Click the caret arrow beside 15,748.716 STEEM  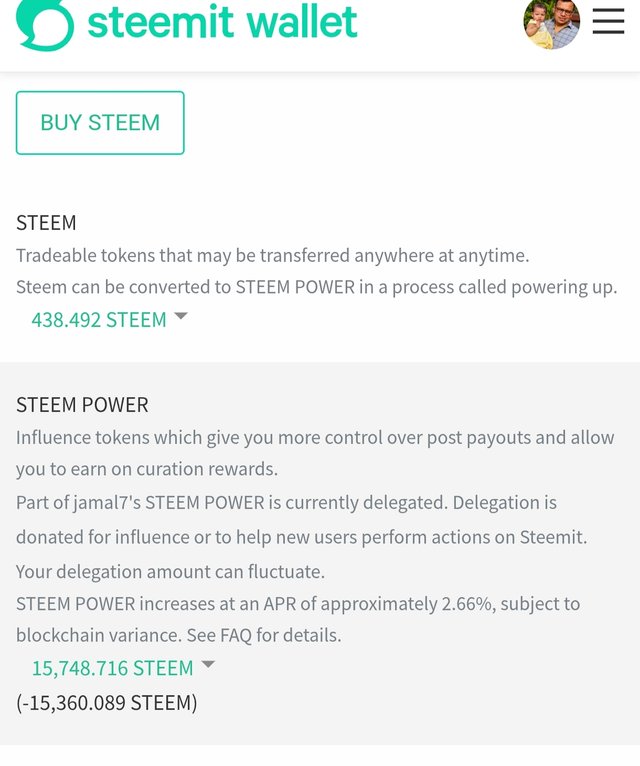pos(208,664)
